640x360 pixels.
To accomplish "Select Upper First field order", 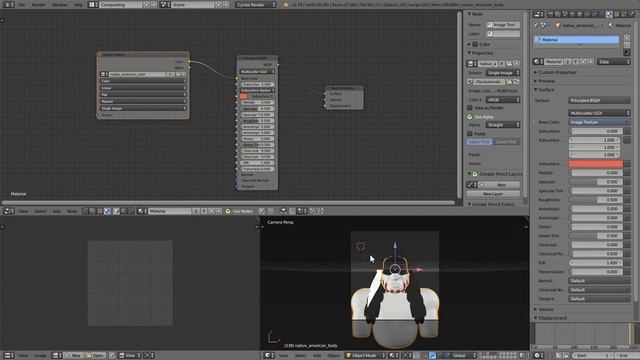I will (x=480, y=142).
